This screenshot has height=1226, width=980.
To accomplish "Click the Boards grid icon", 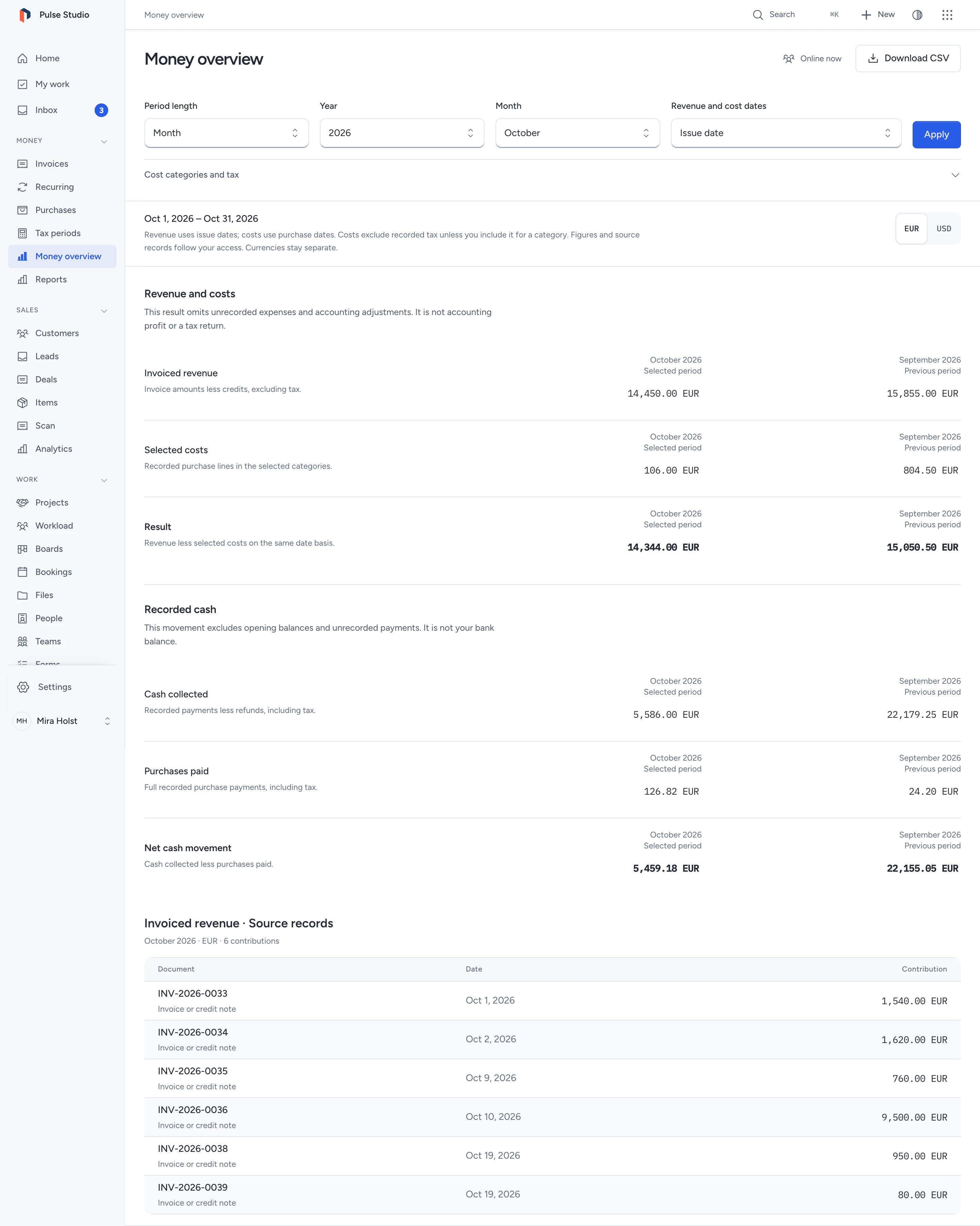I will [x=23, y=549].
